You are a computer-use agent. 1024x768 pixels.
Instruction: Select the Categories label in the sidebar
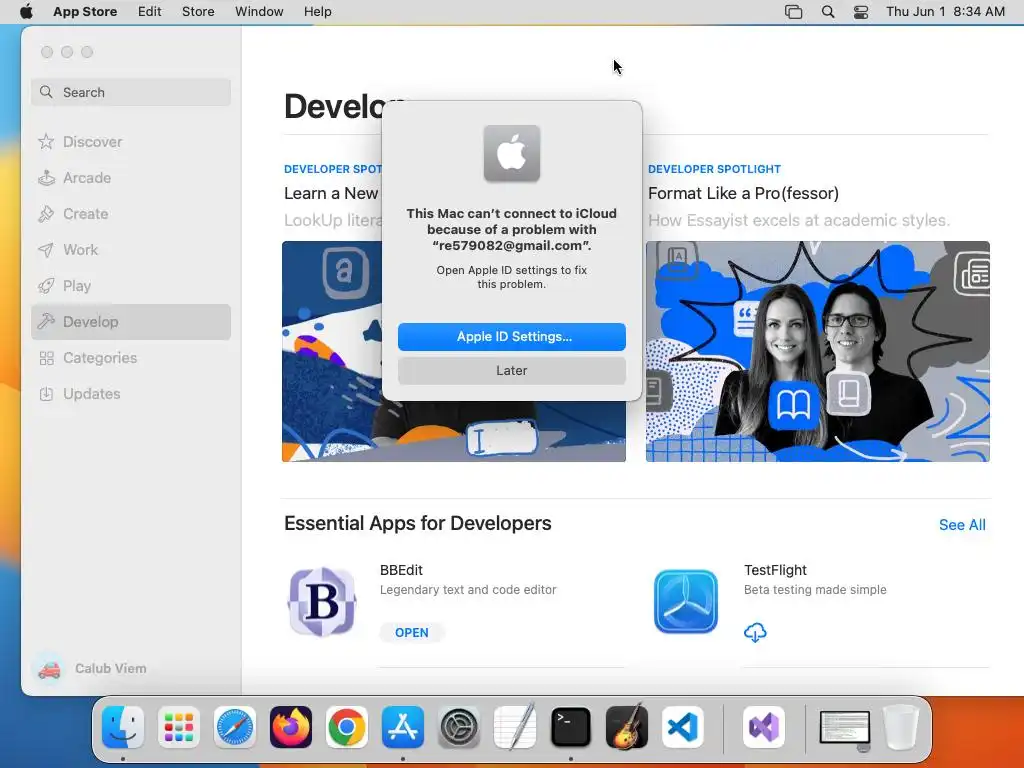pyautogui.click(x=100, y=358)
